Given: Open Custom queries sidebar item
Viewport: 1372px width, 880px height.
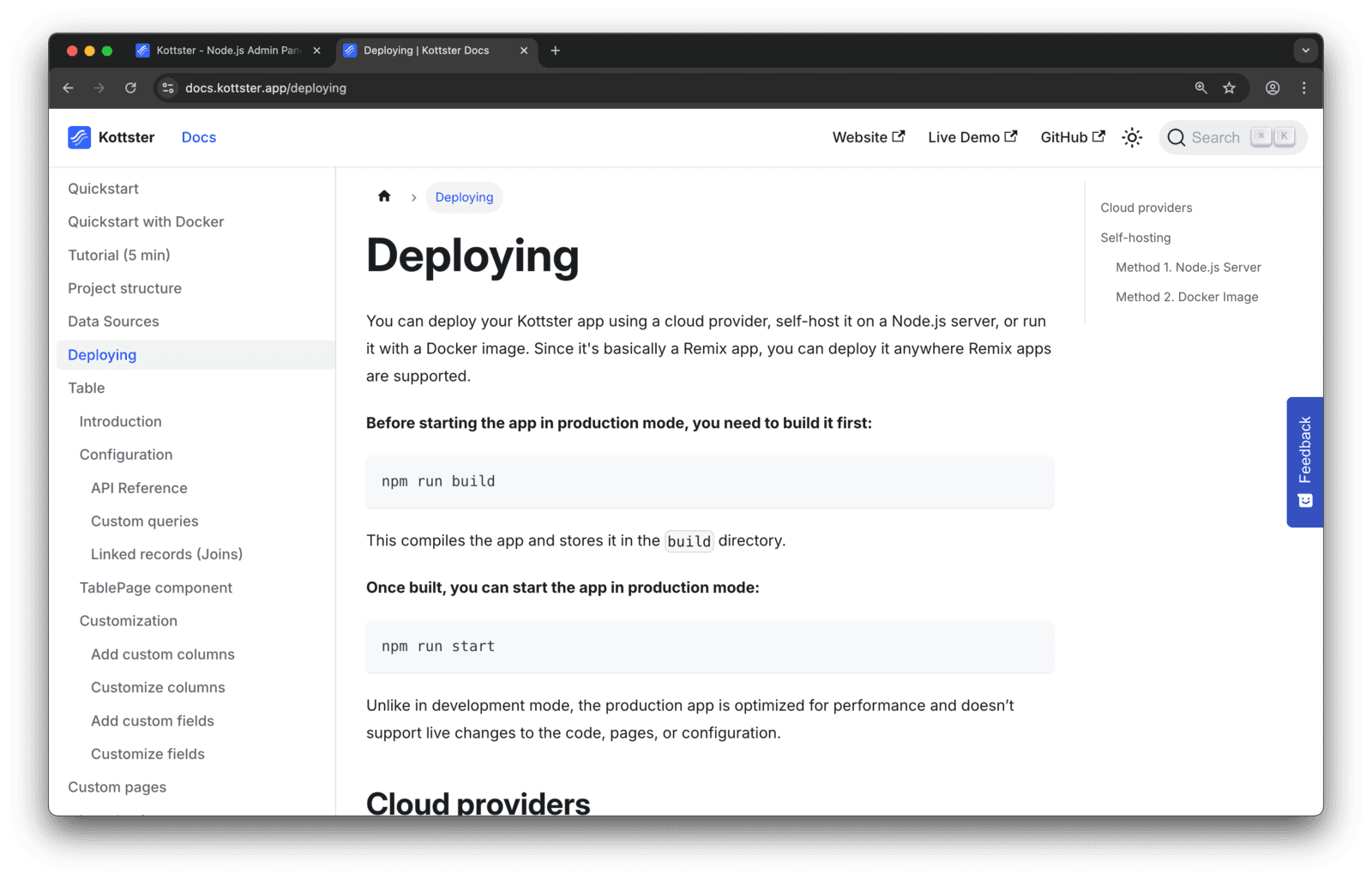Looking at the screenshot, I should (x=144, y=521).
